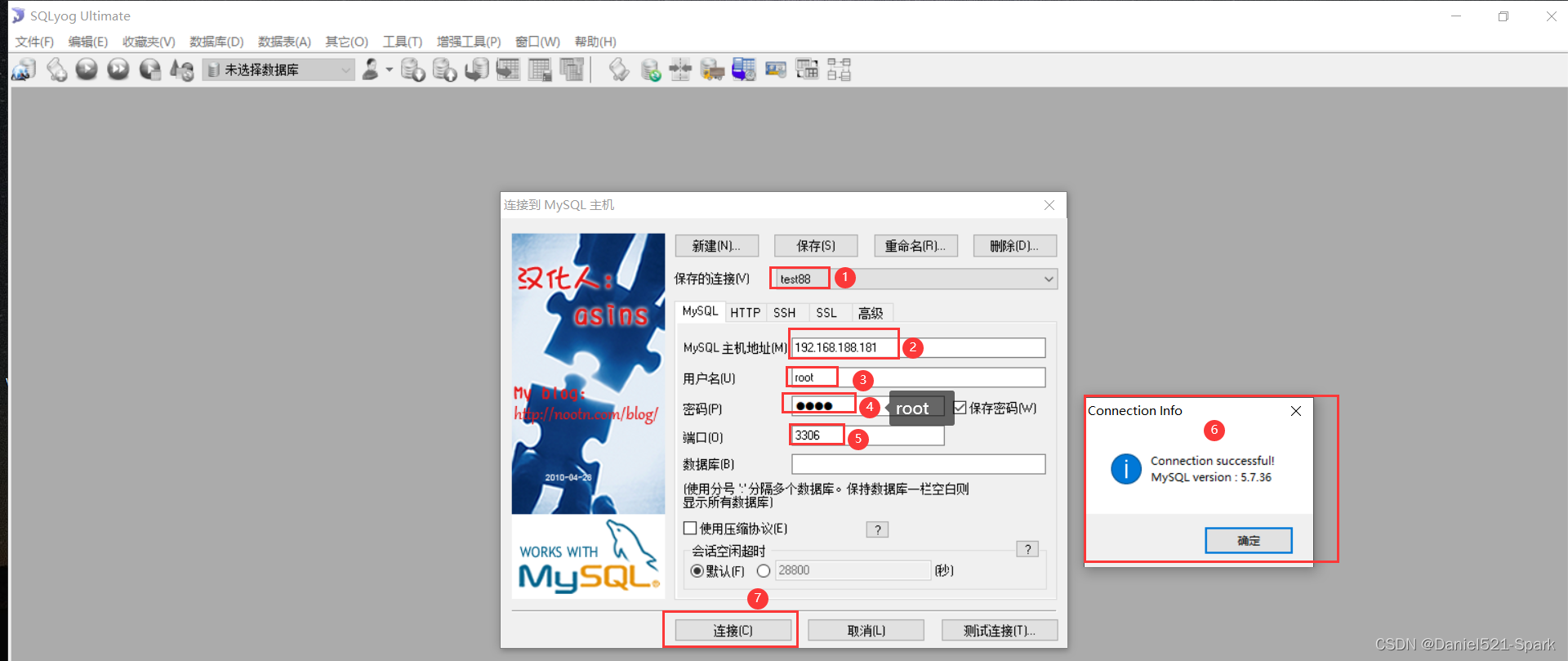Switch to the MySQL tab
Viewport: 1568px width, 661px height.
(x=700, y=311)
